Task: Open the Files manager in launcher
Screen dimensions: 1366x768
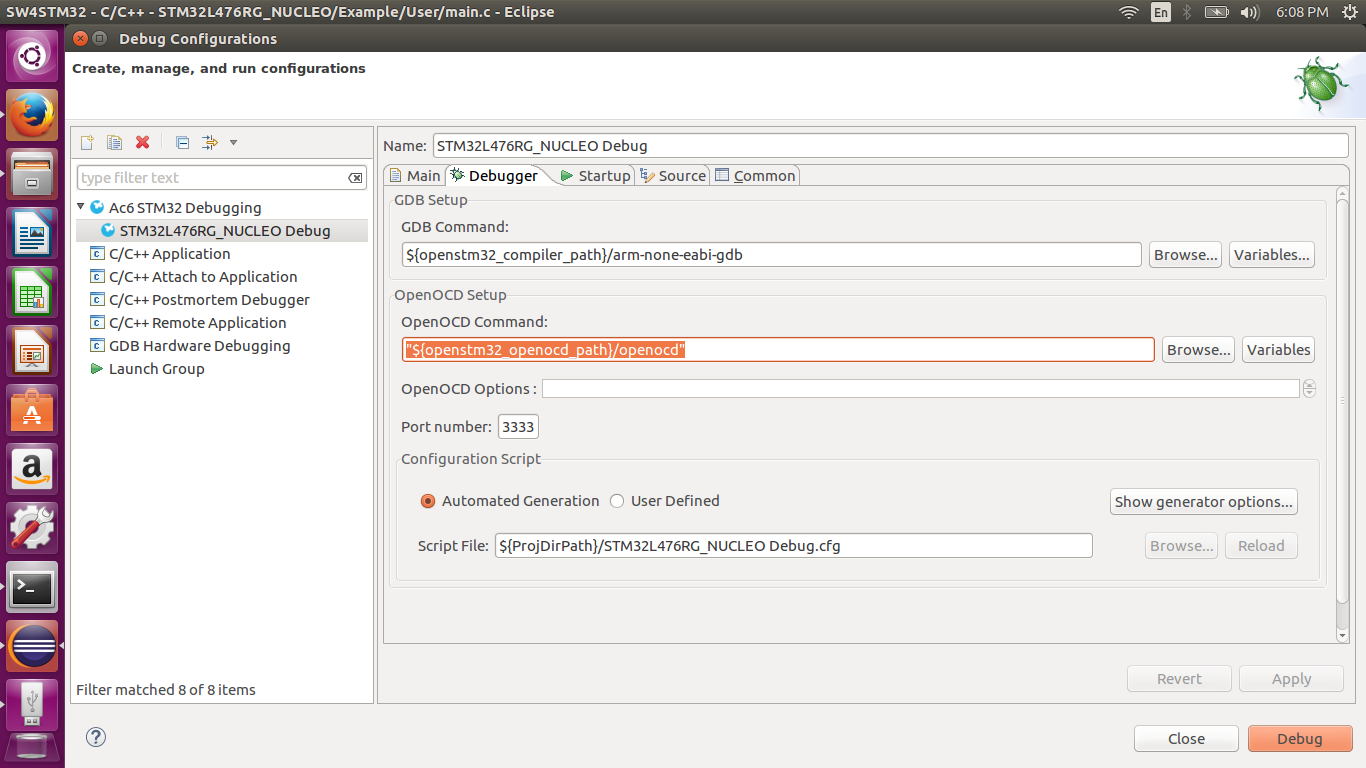Action: [32, 176]
